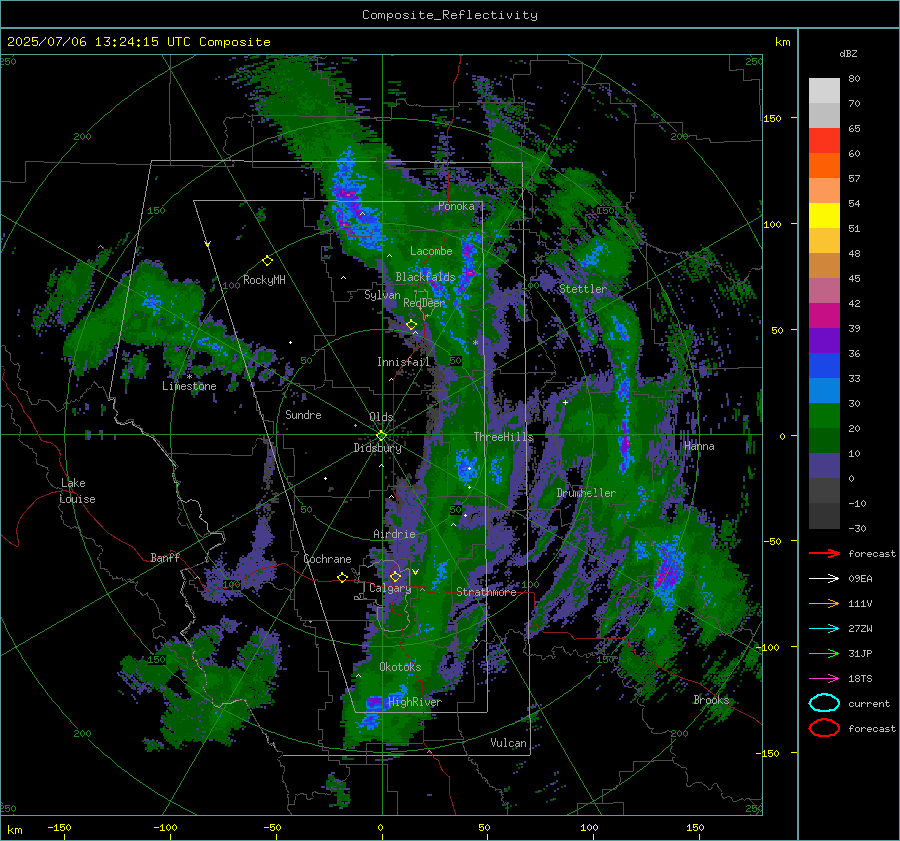Screen dimensions: 900x841
Task: Click the yellow swatch between 54 and 51 dBZ
Action: point(824,215)
